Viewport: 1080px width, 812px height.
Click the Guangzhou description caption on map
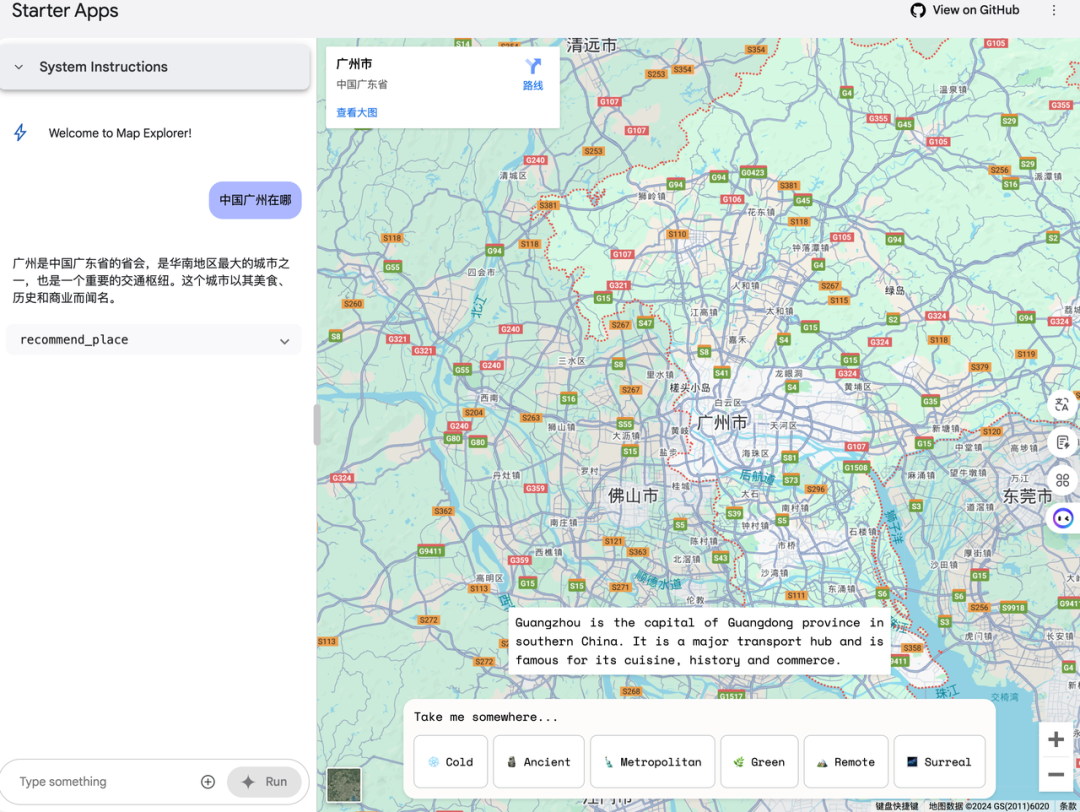pyautogui.click(x=699, y=641)
